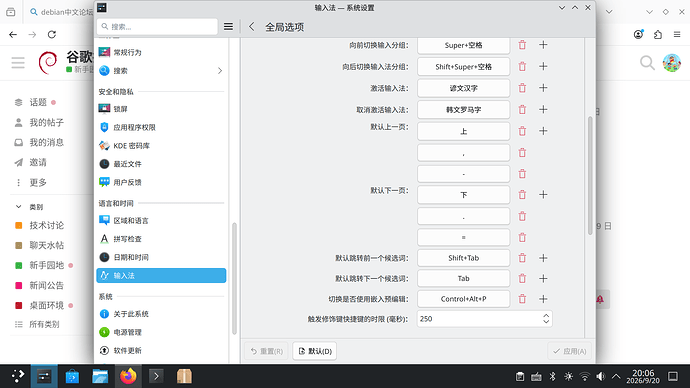
Task: Add shortcut for 切换是否使用嵌入预编辑
Action: tap(543, 299)
